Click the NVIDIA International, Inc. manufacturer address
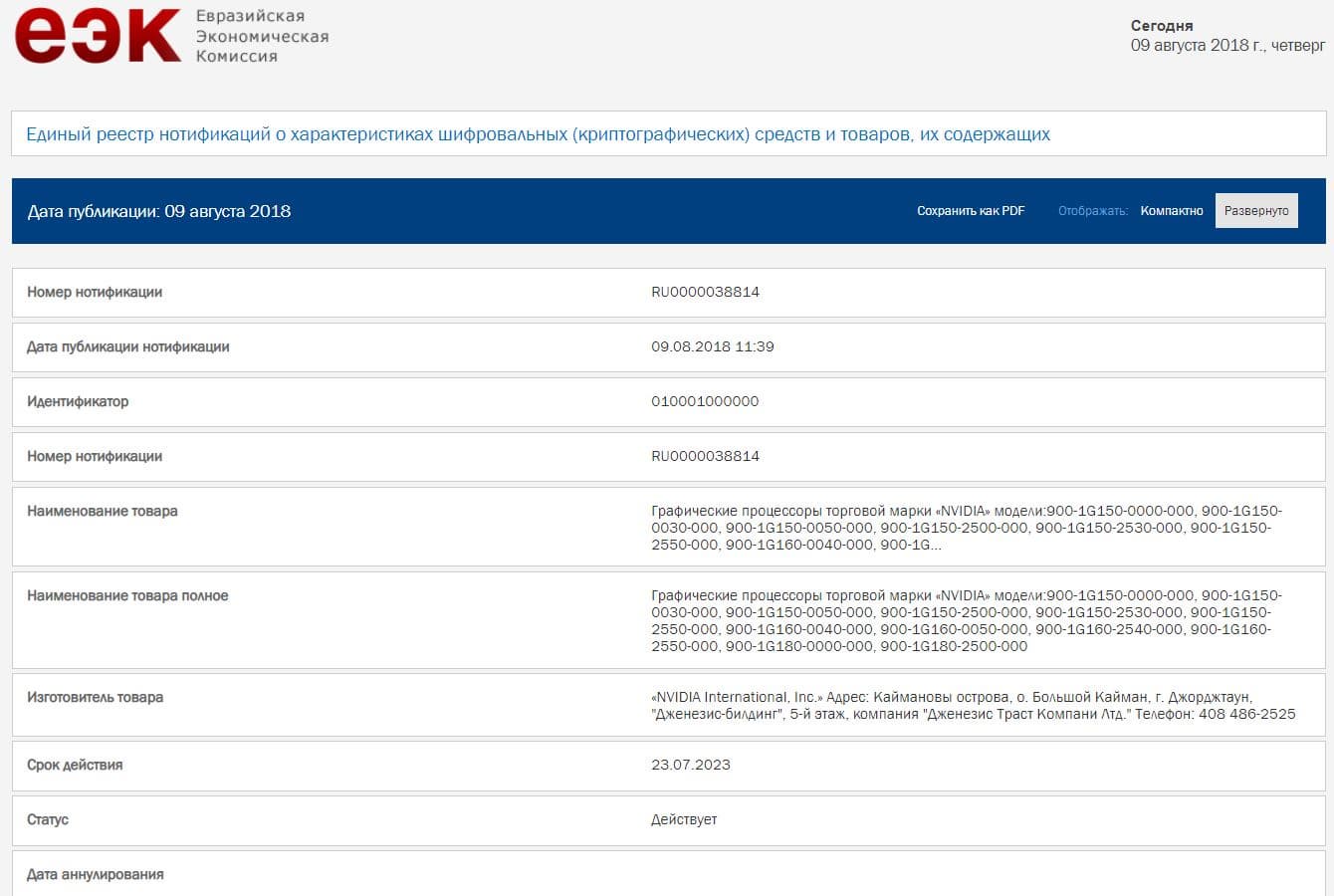Screen dimensions: 1334x896 coord(974,705)
